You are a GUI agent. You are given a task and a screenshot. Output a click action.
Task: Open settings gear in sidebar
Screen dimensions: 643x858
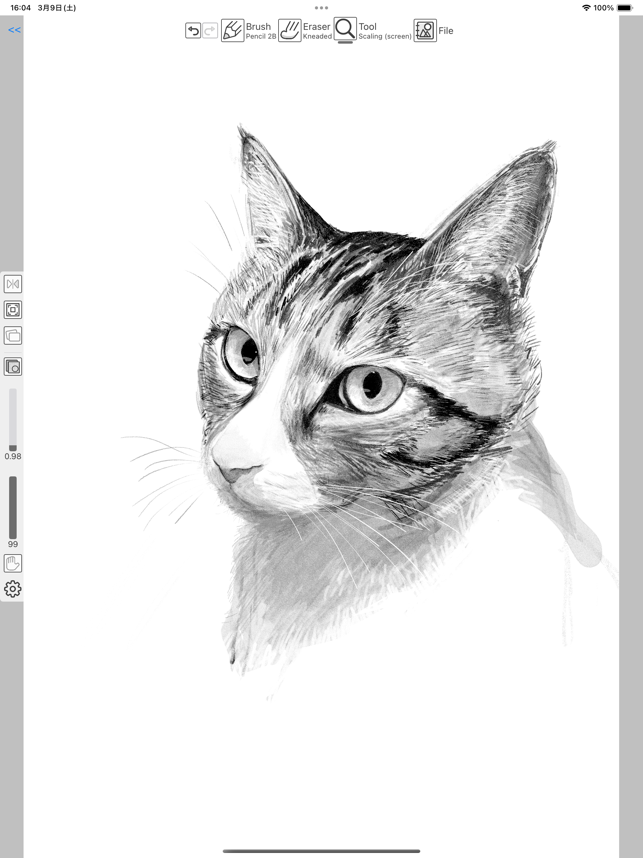pyautogui.click(x=13, y=589)
